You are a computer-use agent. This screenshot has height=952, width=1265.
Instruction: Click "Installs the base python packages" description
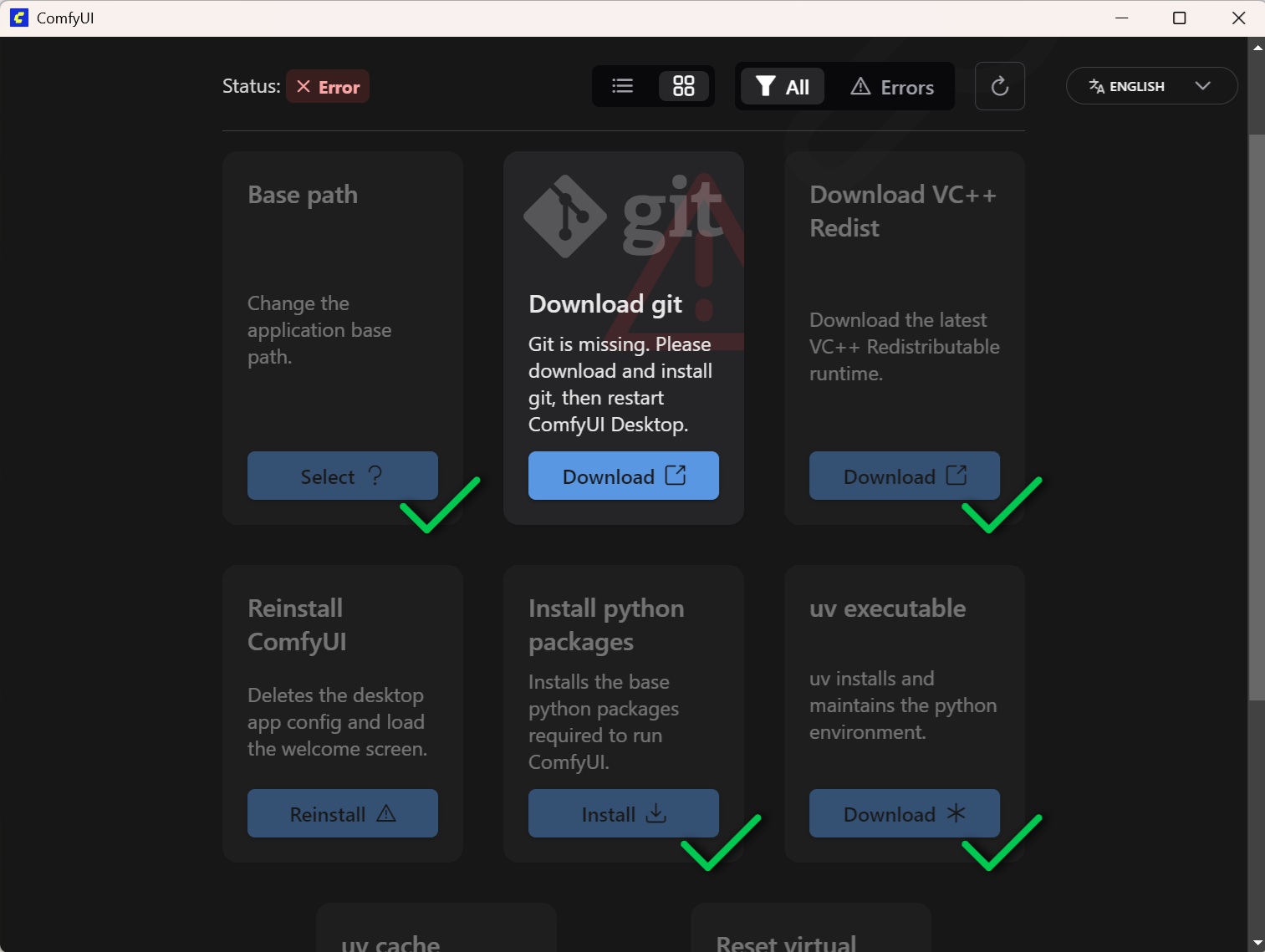(x=604, y=722)
